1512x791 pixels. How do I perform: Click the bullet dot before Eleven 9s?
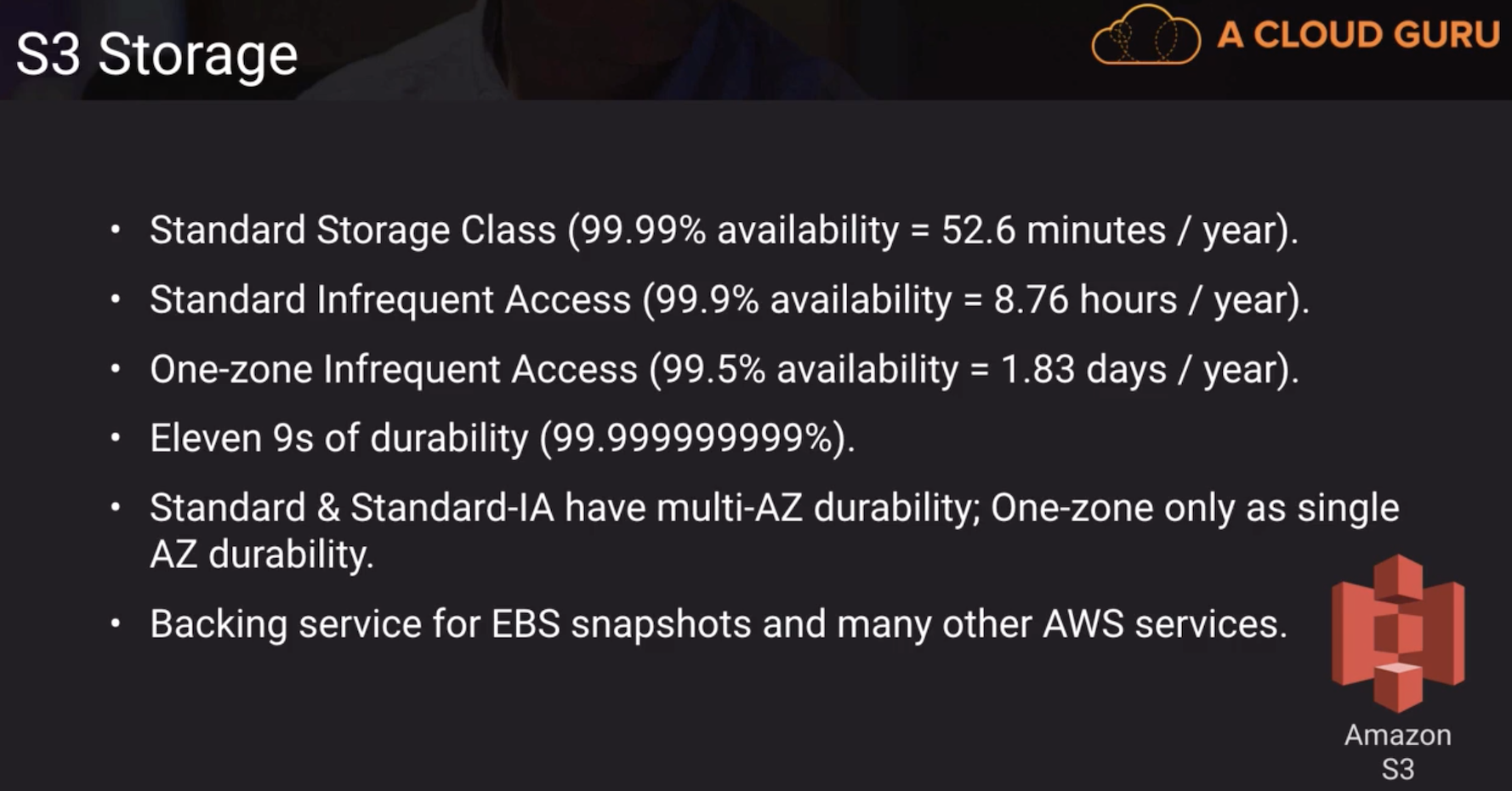115,438
